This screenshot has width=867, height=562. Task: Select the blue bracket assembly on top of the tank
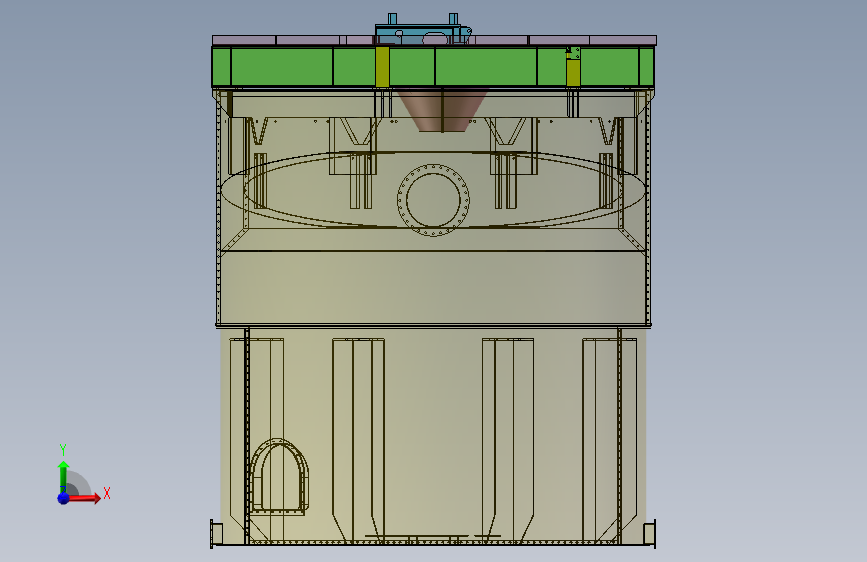point(424,29)
